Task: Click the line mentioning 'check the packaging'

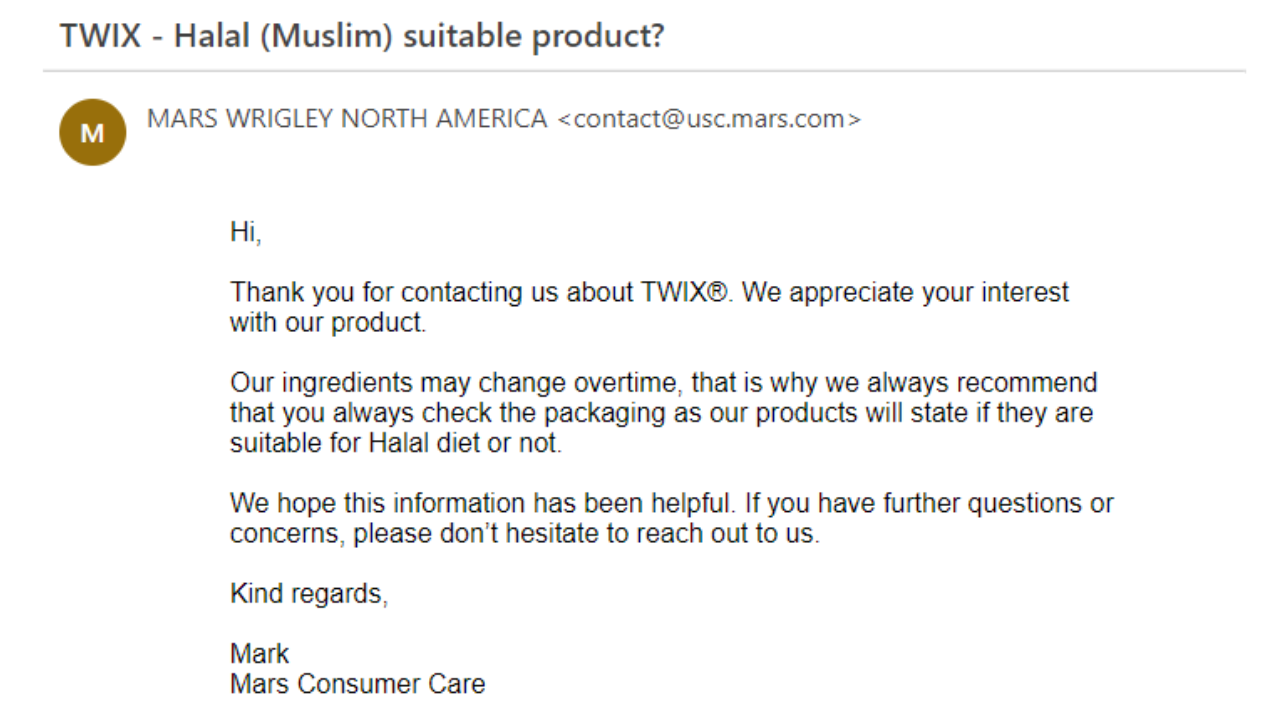Action: [x=661, y=413]
